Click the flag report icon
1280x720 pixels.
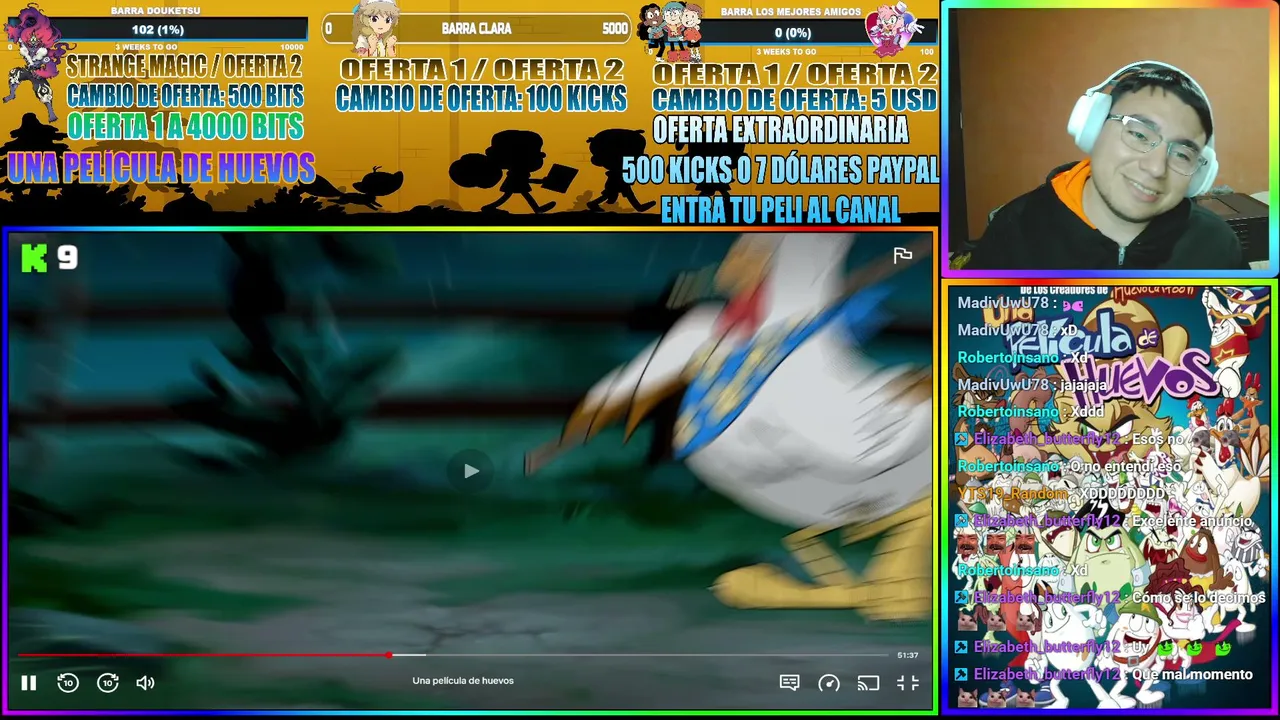point(903,256)
